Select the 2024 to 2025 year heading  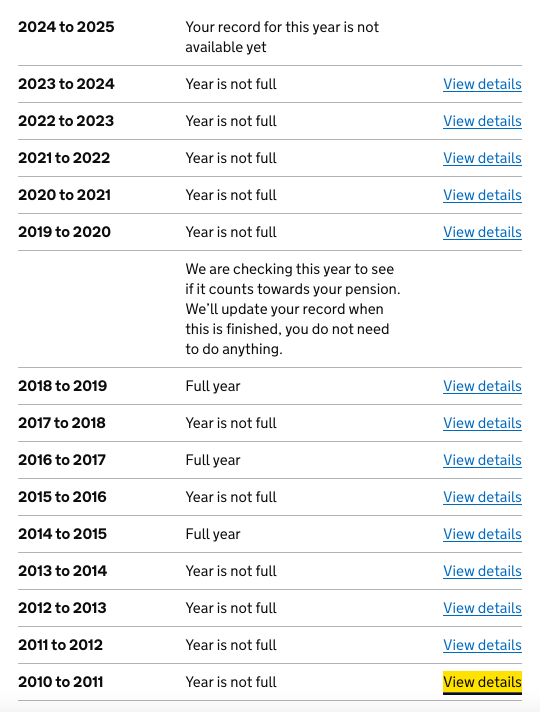click(66, 27)
